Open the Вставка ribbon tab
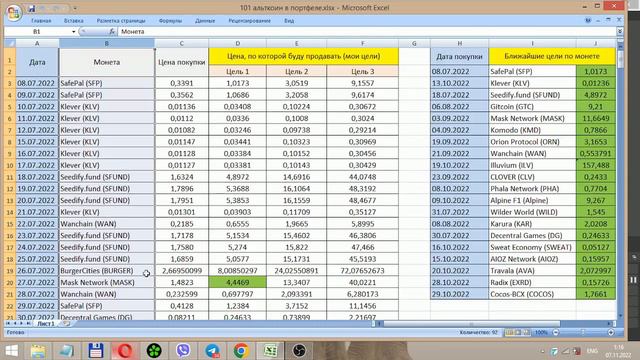640x360 pixels. 73,20
